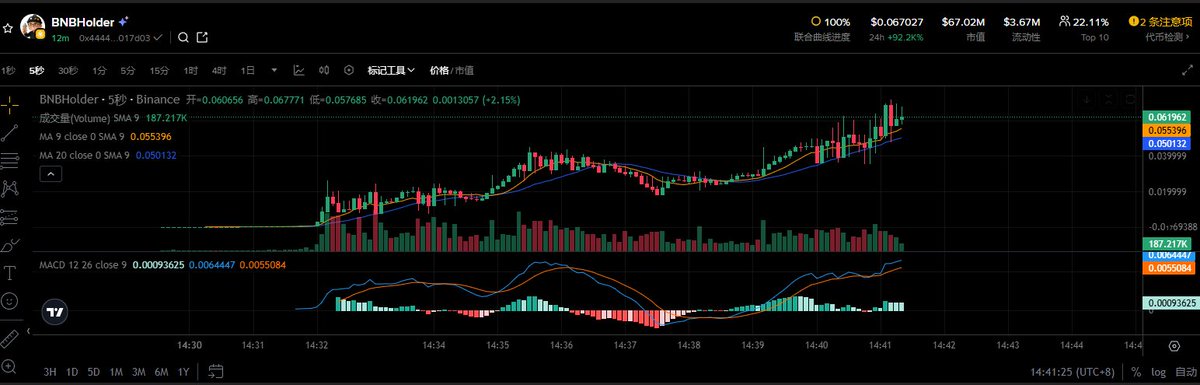
Task: Click the orange 0.055396 MA label
Action: point(1168,130)
